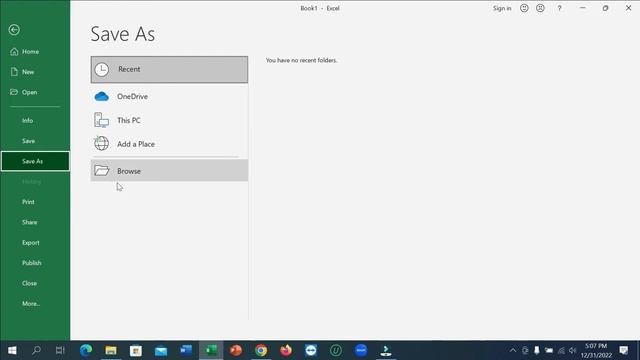Viewport: 640px width, 360px height.
Task: Open File Explorer from taskbar
Action: [x=111, y=350]
